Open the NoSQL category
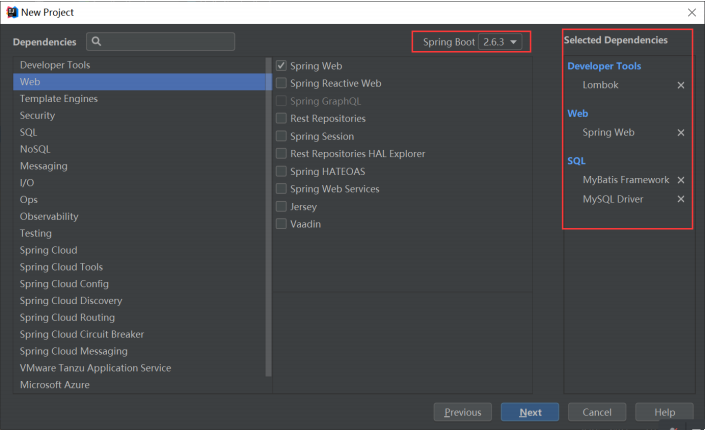 pos(140,149)
